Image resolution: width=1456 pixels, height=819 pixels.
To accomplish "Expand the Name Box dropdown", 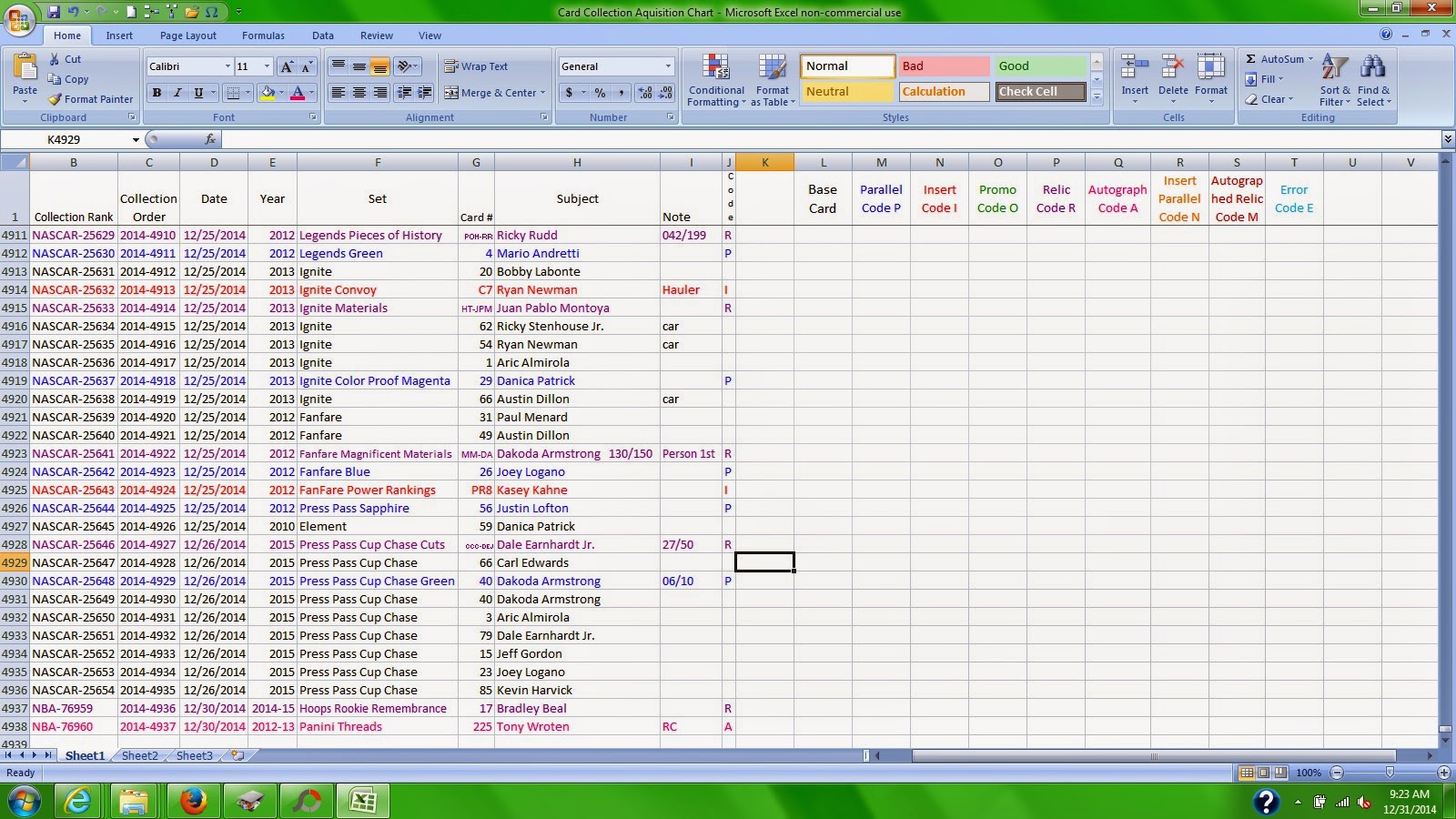I will [136, 139].
